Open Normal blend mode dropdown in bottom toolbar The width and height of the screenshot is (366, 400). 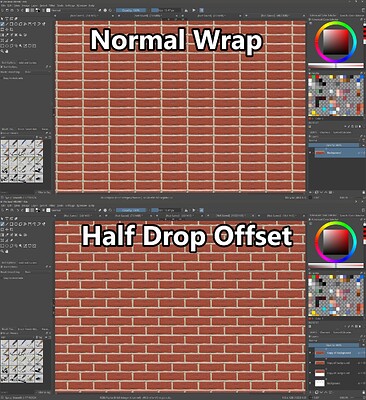74,210
